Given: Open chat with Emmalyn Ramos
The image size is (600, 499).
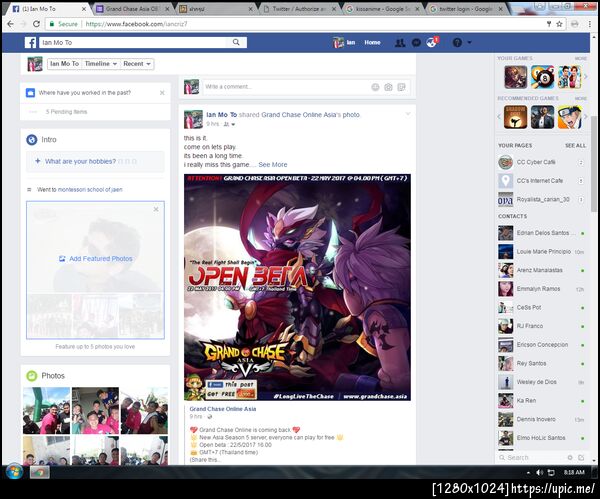Looking at the screenshot, I should (x=541, y=289).
